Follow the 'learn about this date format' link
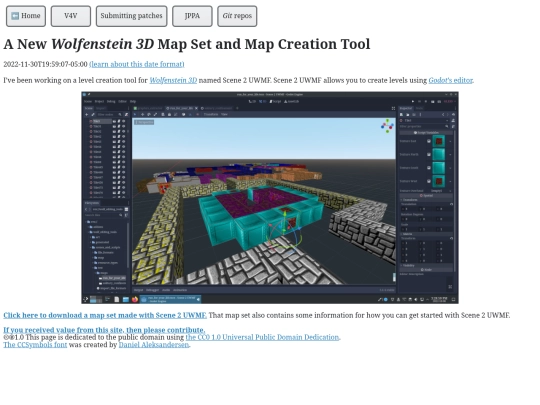 pos(137,64)
